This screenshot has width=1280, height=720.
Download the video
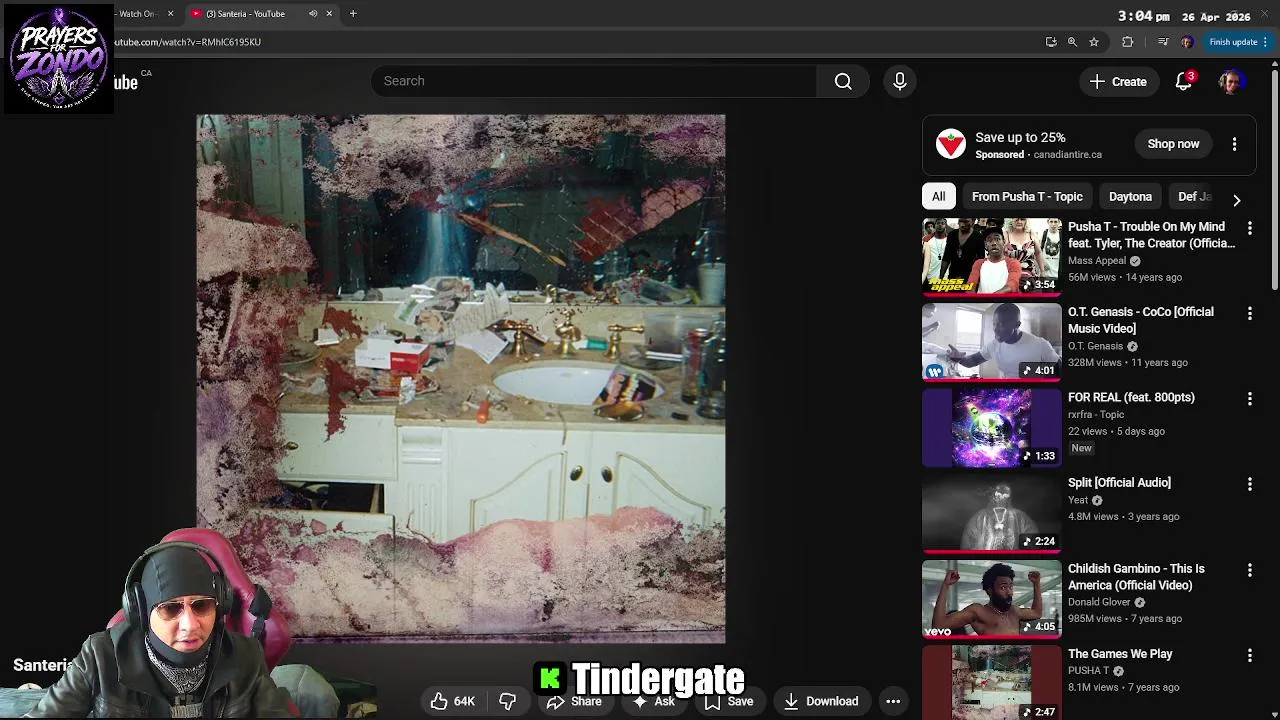point(821,701)
